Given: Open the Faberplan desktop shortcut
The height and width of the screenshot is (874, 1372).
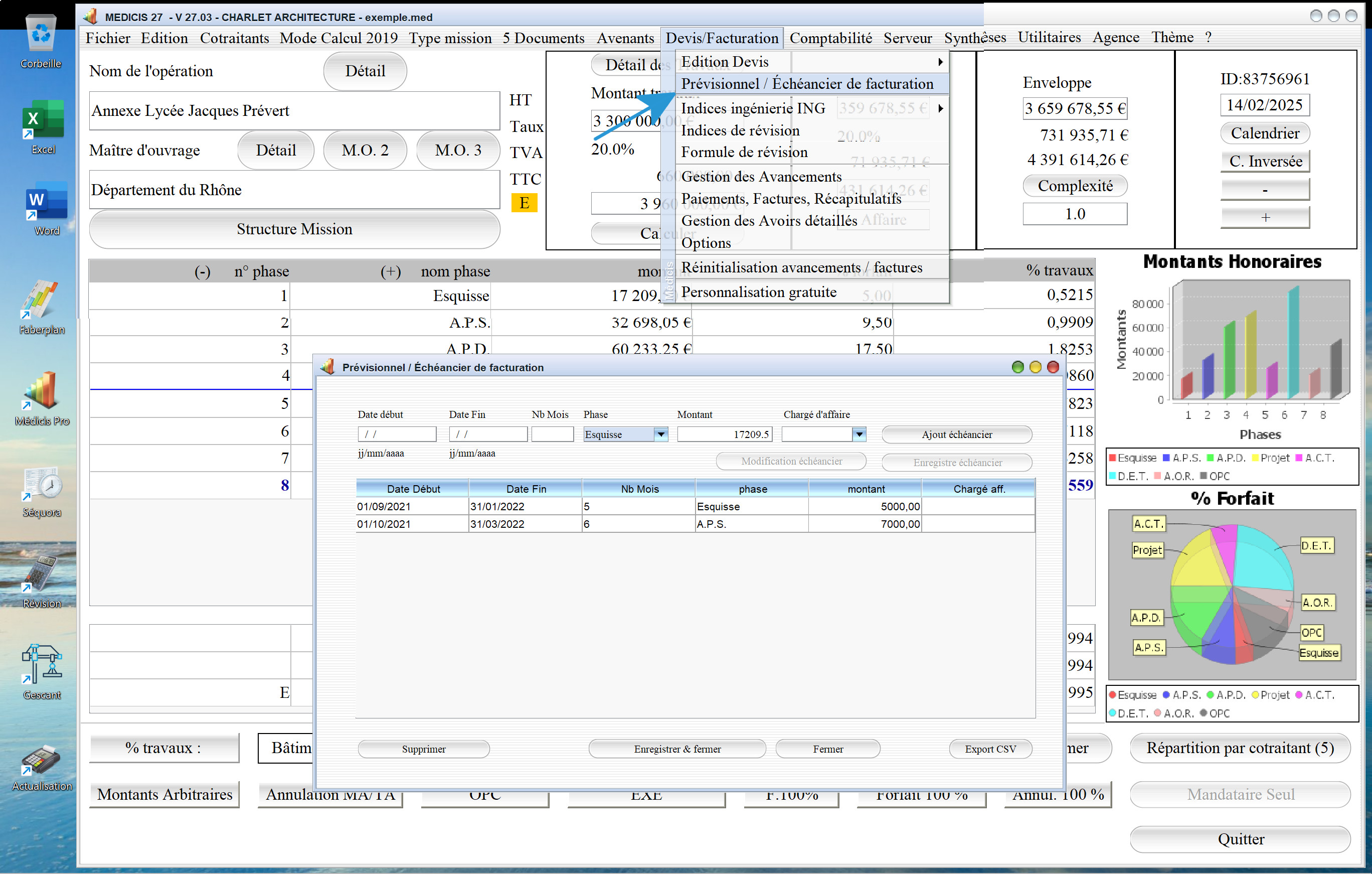Looking at the screenshot, I should tap(41, 299).
